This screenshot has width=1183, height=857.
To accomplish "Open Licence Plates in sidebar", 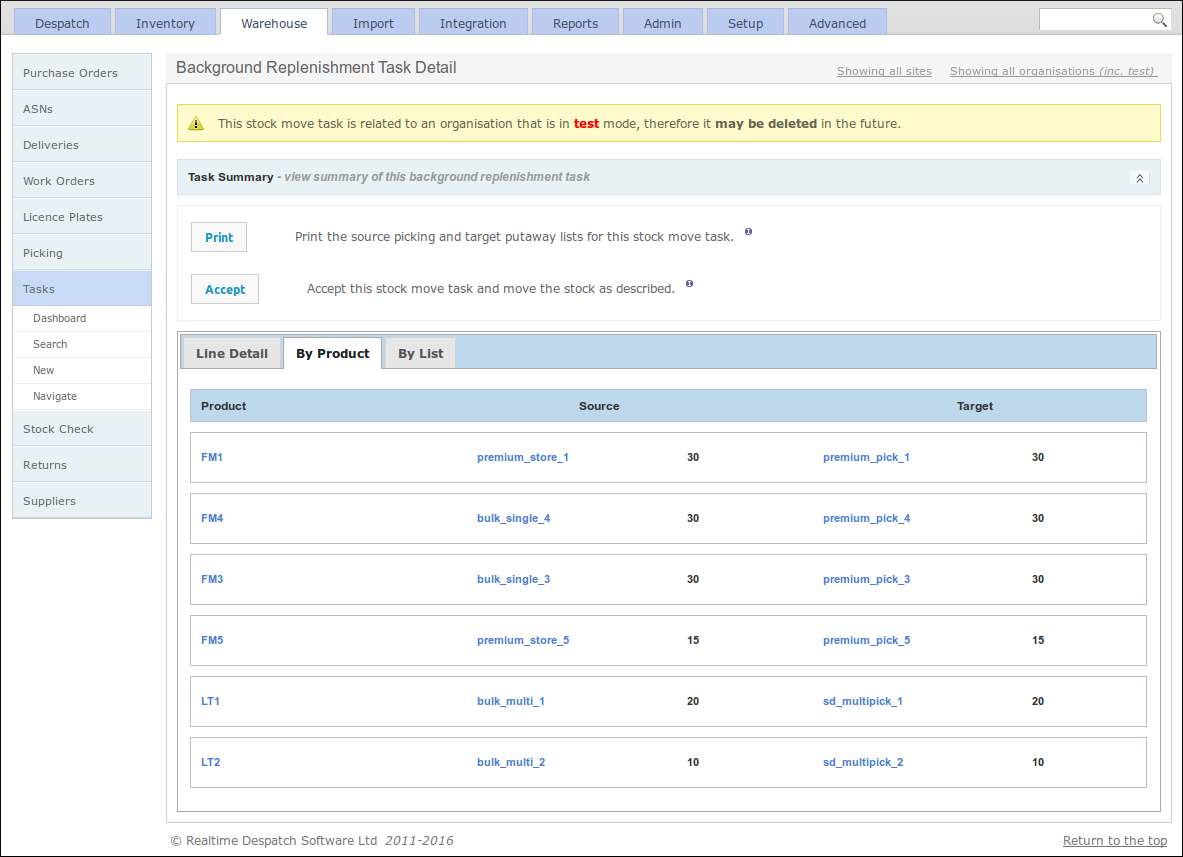I will click(x=82, y=217).
